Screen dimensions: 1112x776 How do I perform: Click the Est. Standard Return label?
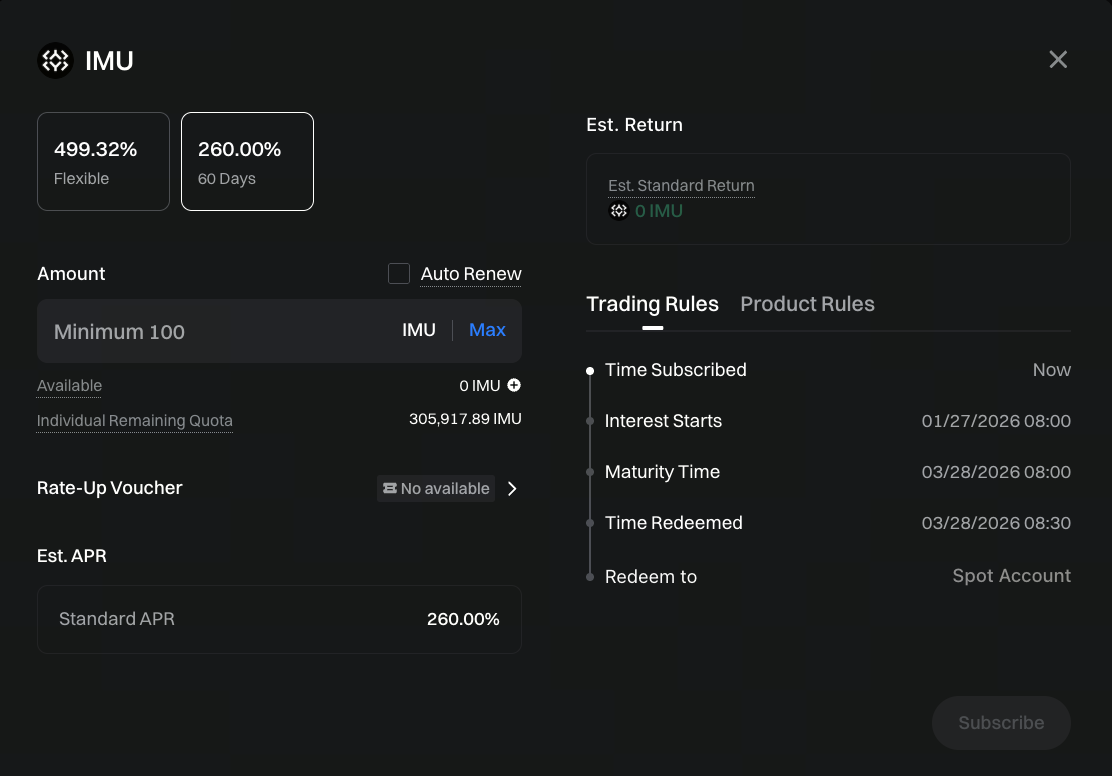681,186
